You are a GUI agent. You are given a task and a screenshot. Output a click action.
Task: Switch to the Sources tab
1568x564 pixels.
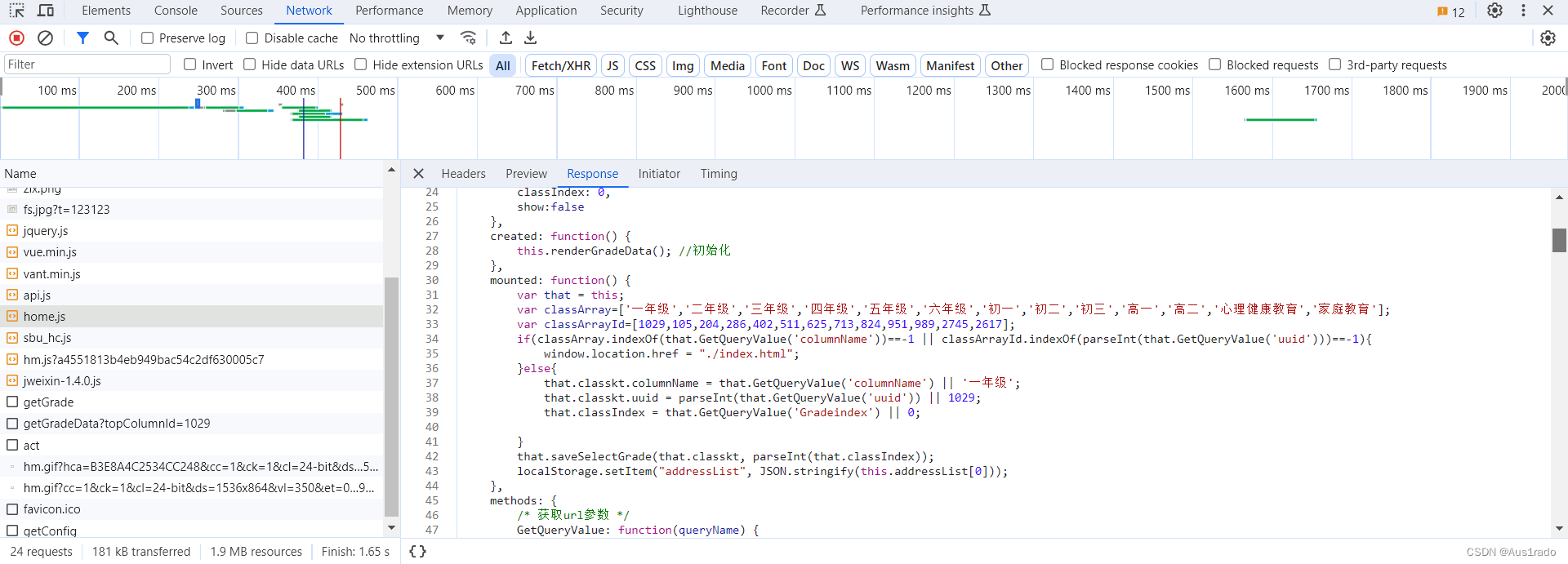pos(242,11)
